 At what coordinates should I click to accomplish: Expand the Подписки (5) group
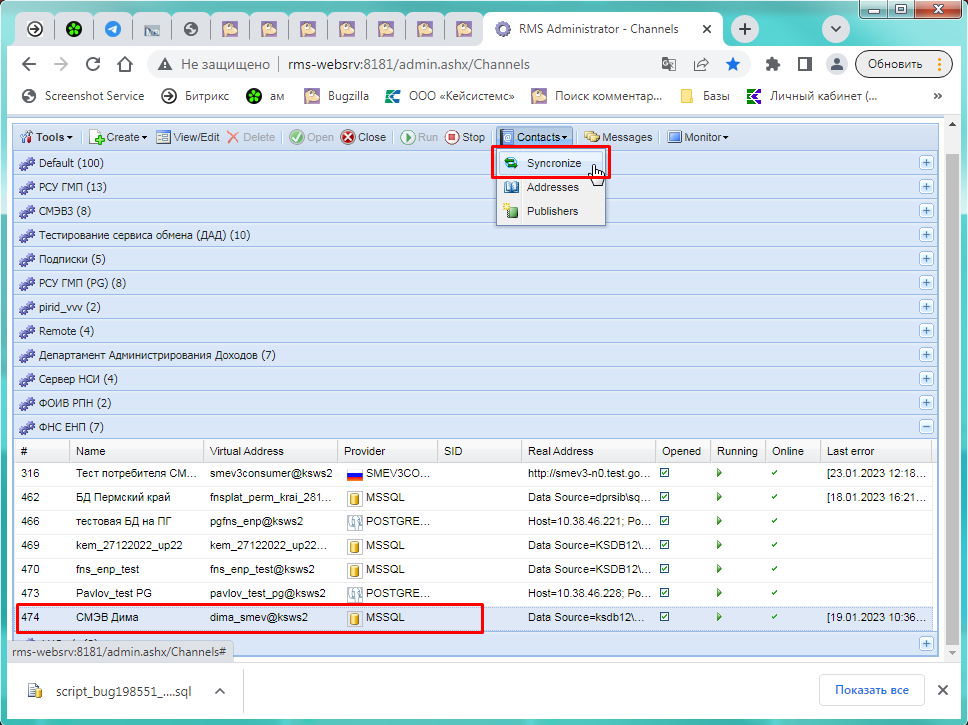coord(926,259)
